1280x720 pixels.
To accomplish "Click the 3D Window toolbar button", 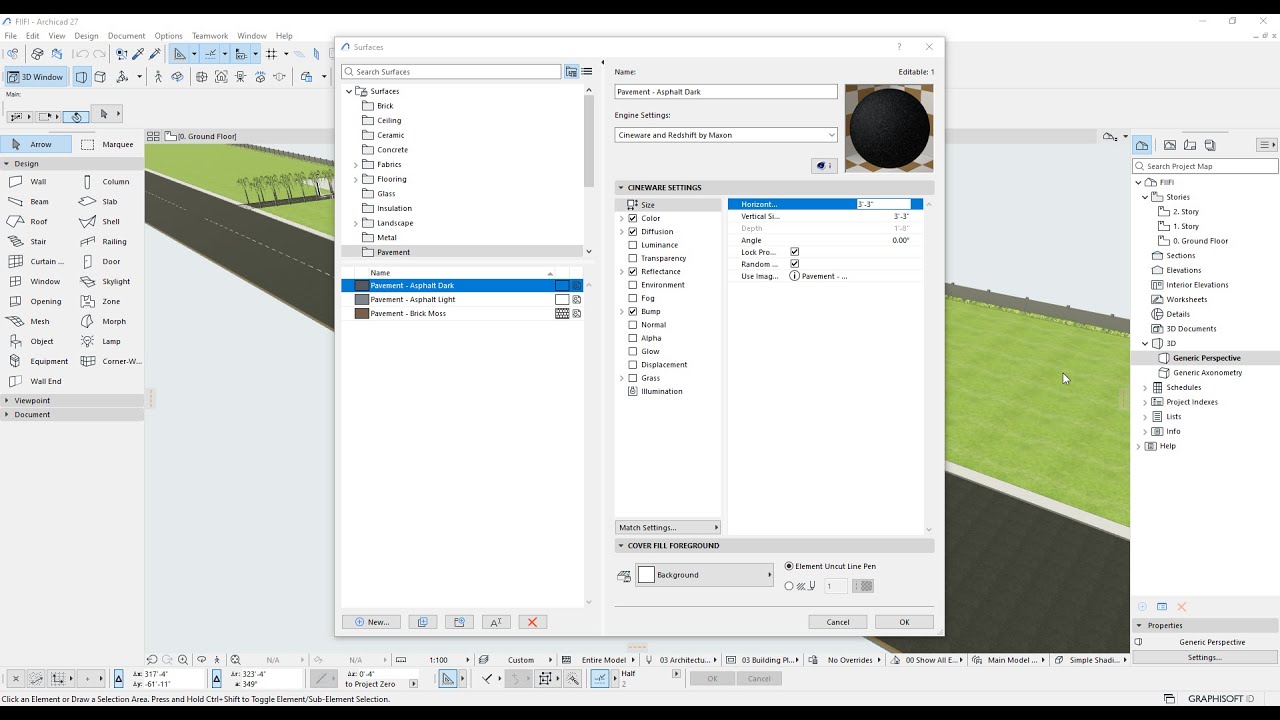I will 35,77.
